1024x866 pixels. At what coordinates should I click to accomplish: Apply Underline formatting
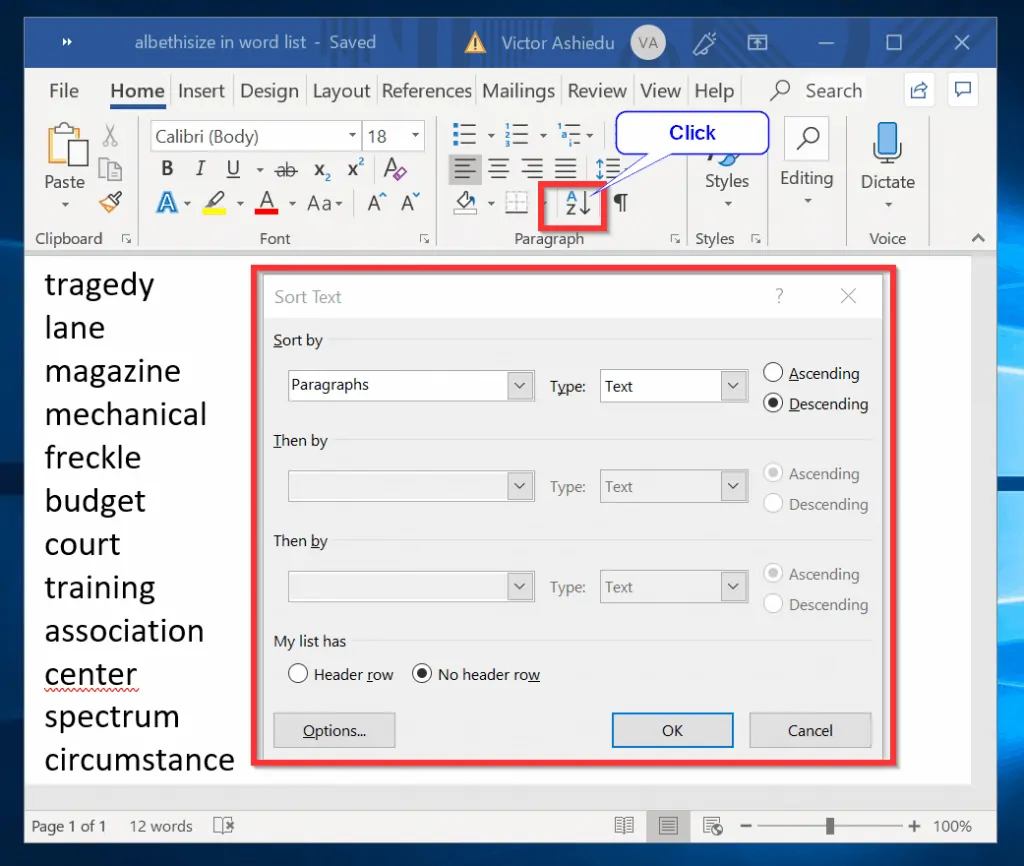click(x=233, y=169)
